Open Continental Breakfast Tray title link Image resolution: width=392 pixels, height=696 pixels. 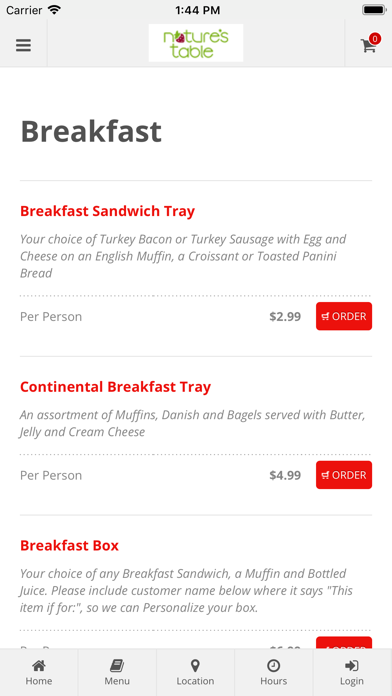click(115, 387)
